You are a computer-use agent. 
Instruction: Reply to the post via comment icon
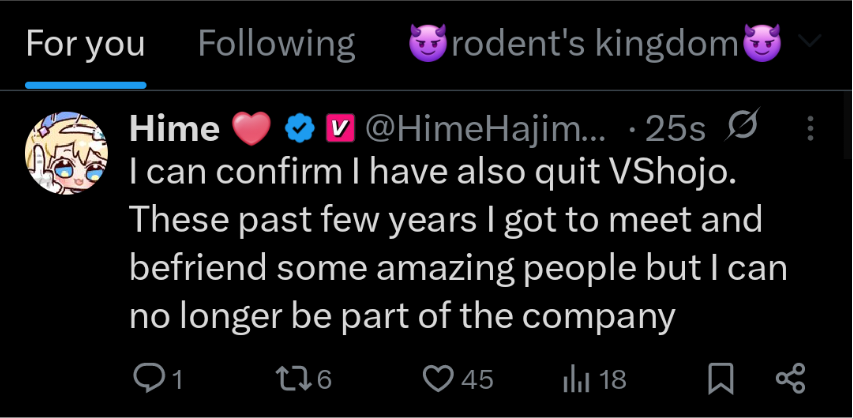tap(148, 378)
